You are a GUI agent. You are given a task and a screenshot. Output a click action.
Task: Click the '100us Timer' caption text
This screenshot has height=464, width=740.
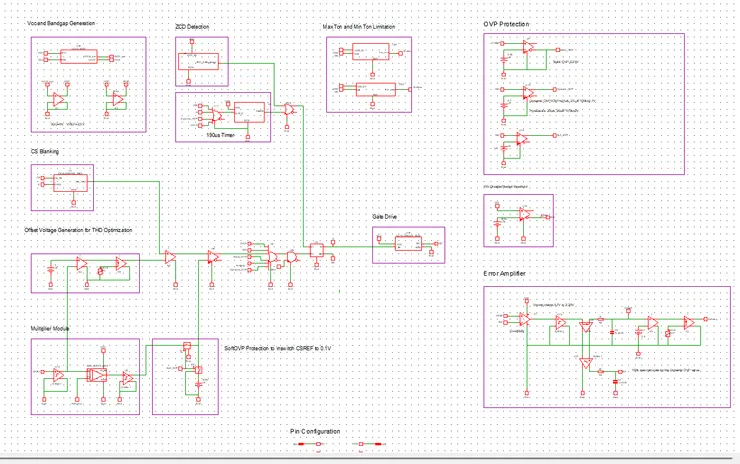pyautogui.click(x=220, y=135)
